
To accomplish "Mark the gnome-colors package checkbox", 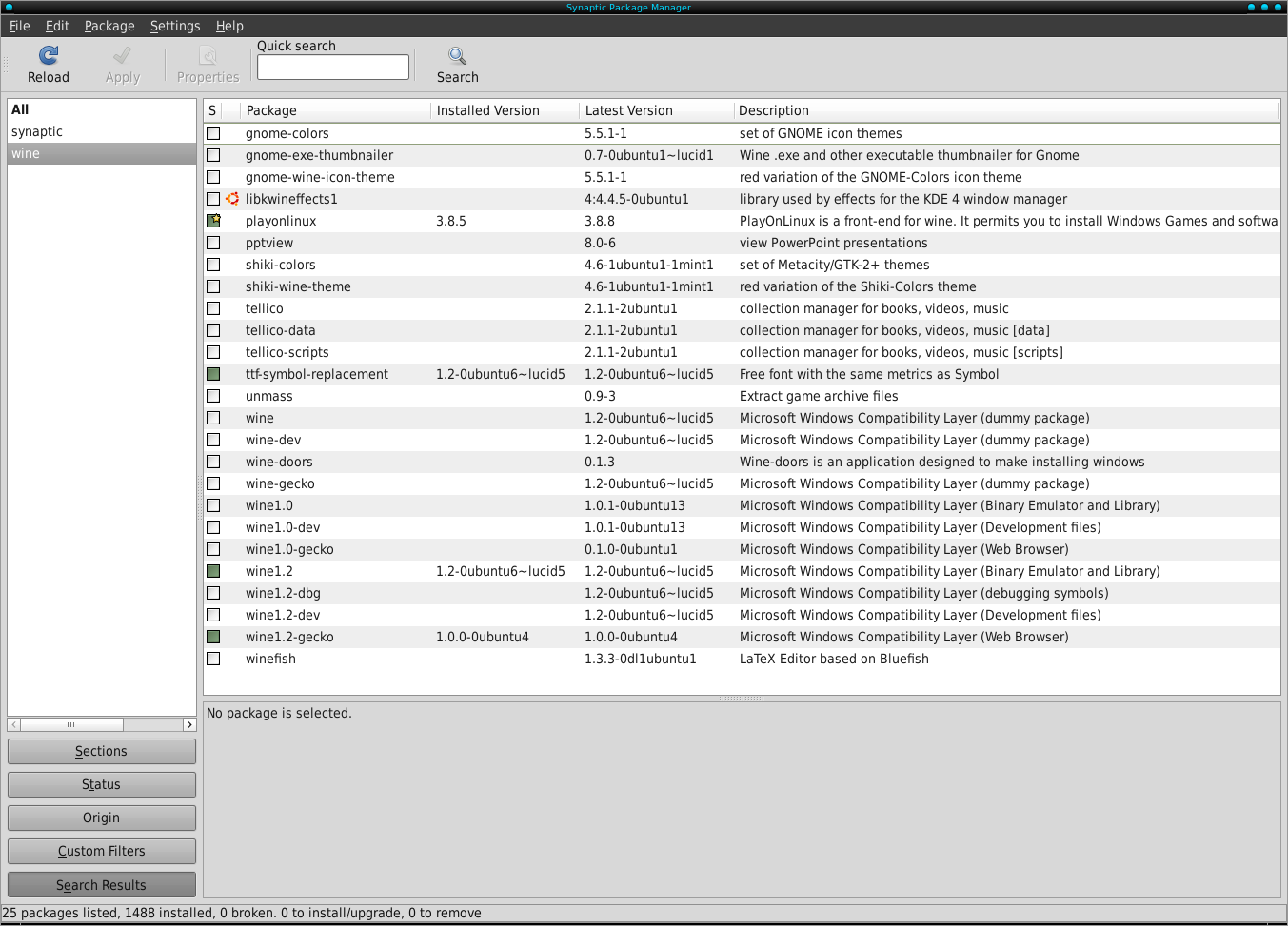I will pyautogui.click(x=213, y=133).
